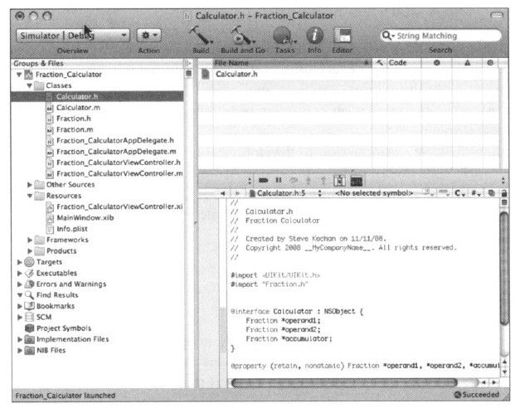Click the build hammer column header
The image size is (515, 408).
pos(379,63)
